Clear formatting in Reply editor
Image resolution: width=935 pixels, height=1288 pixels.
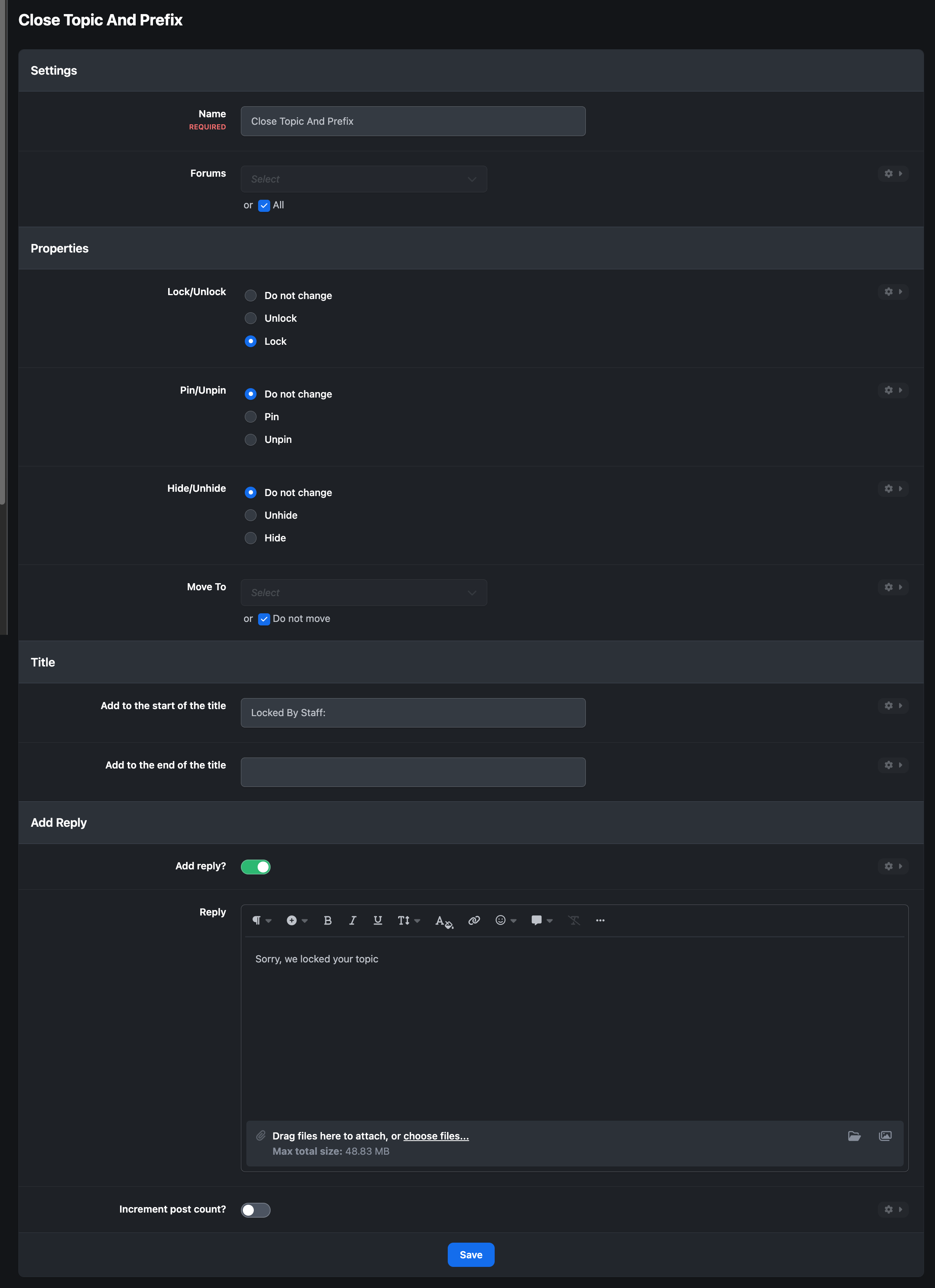[574, 921]
